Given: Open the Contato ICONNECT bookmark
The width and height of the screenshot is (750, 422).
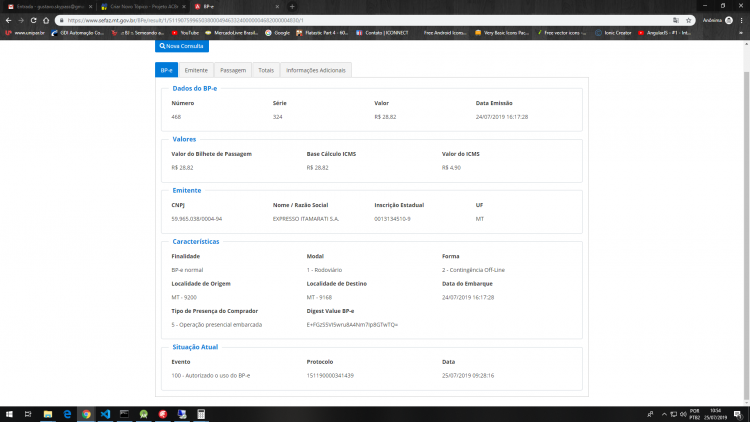Looking at the screenshot, I should [x=382, y=33].
